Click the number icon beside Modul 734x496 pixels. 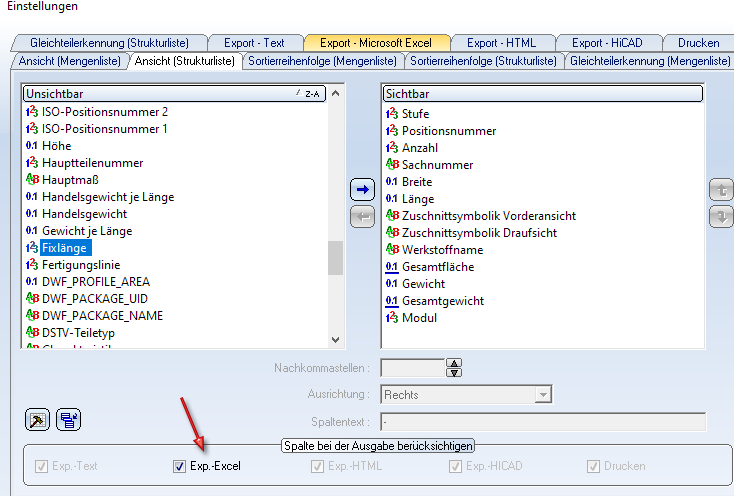click(x=392, y=318)
